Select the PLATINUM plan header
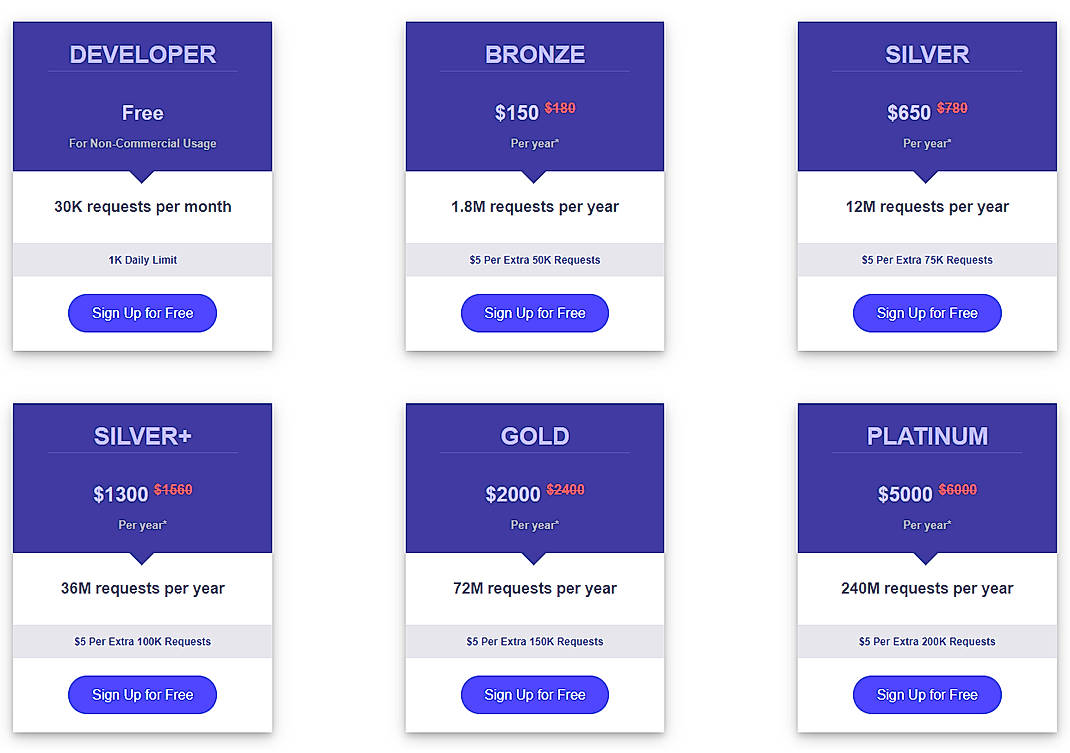The height and width of the screenshot is (753, 1070). pyautogui.click(x=926, y=436)
